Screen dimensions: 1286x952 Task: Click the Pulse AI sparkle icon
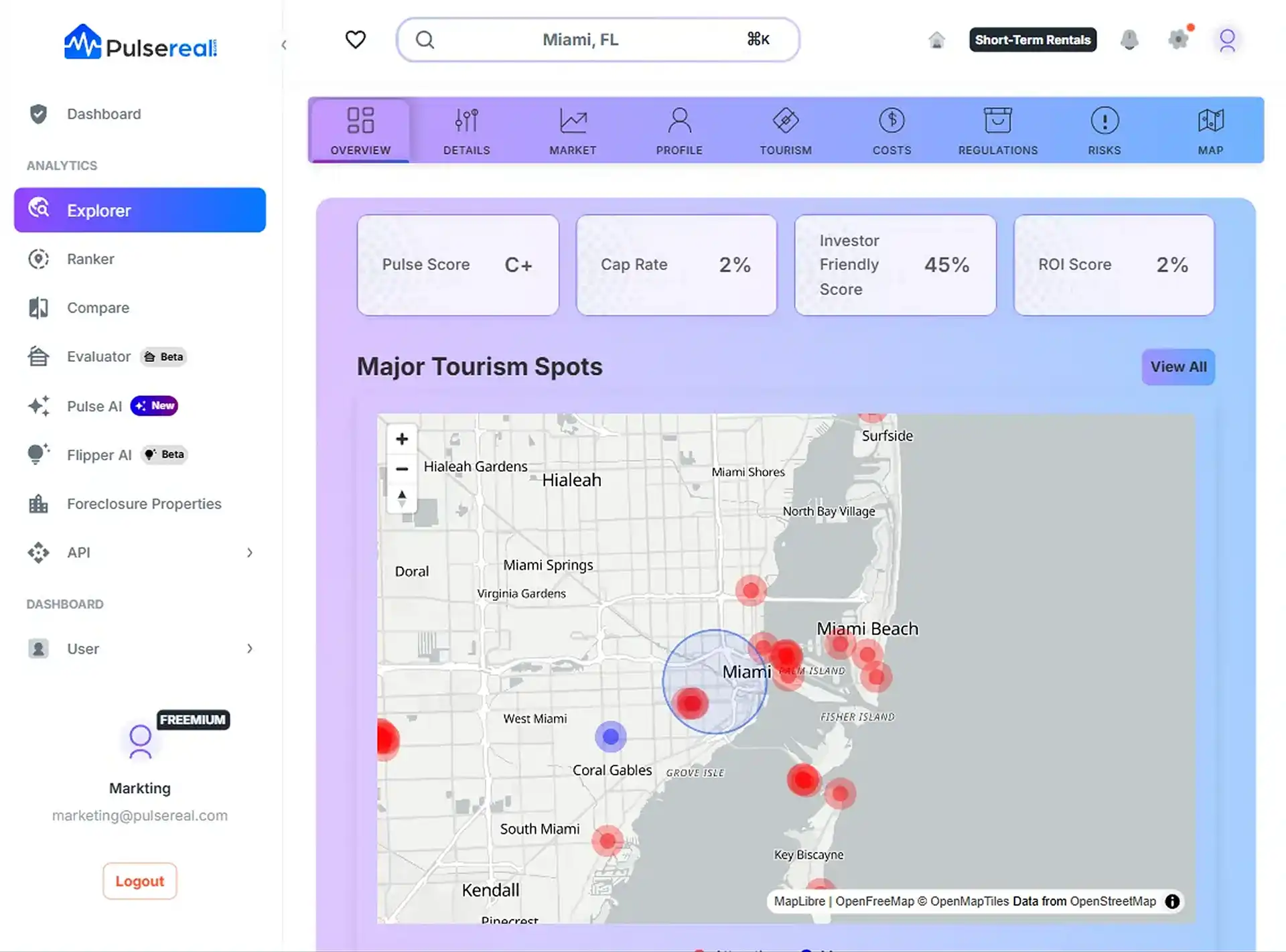tap(38, 406)
